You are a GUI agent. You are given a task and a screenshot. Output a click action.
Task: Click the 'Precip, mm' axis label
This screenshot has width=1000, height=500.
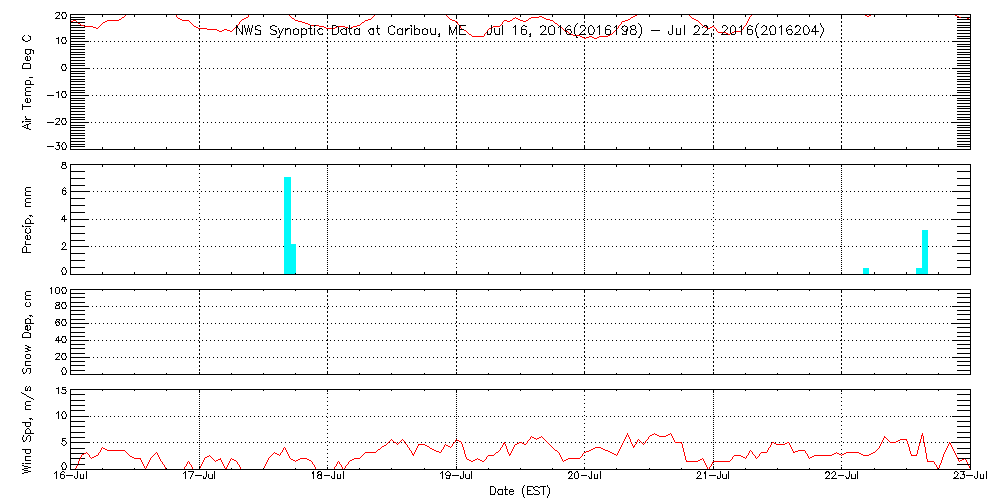pyautogui.click(x=27, y=218)
